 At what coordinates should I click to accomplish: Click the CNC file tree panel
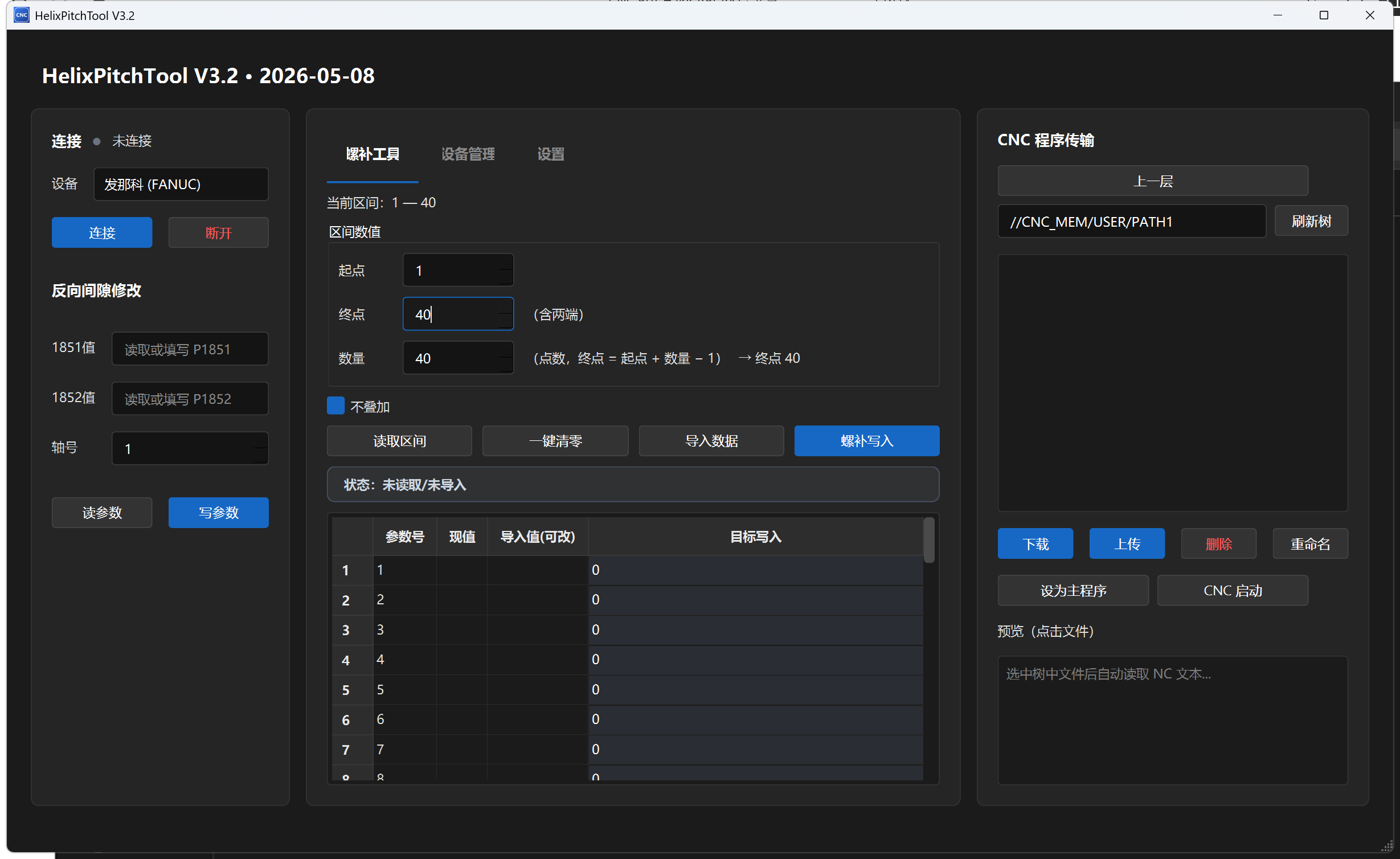pos(1173,383)
